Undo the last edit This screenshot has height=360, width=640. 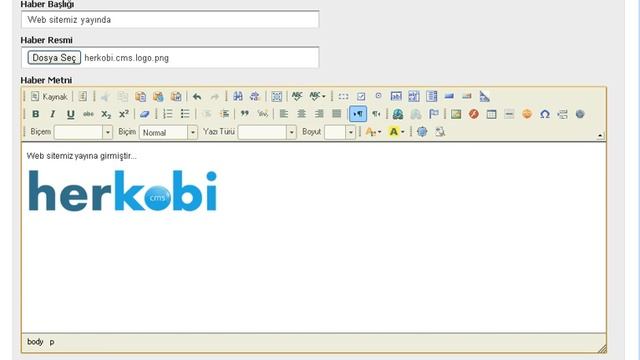(x=197, y=97)
